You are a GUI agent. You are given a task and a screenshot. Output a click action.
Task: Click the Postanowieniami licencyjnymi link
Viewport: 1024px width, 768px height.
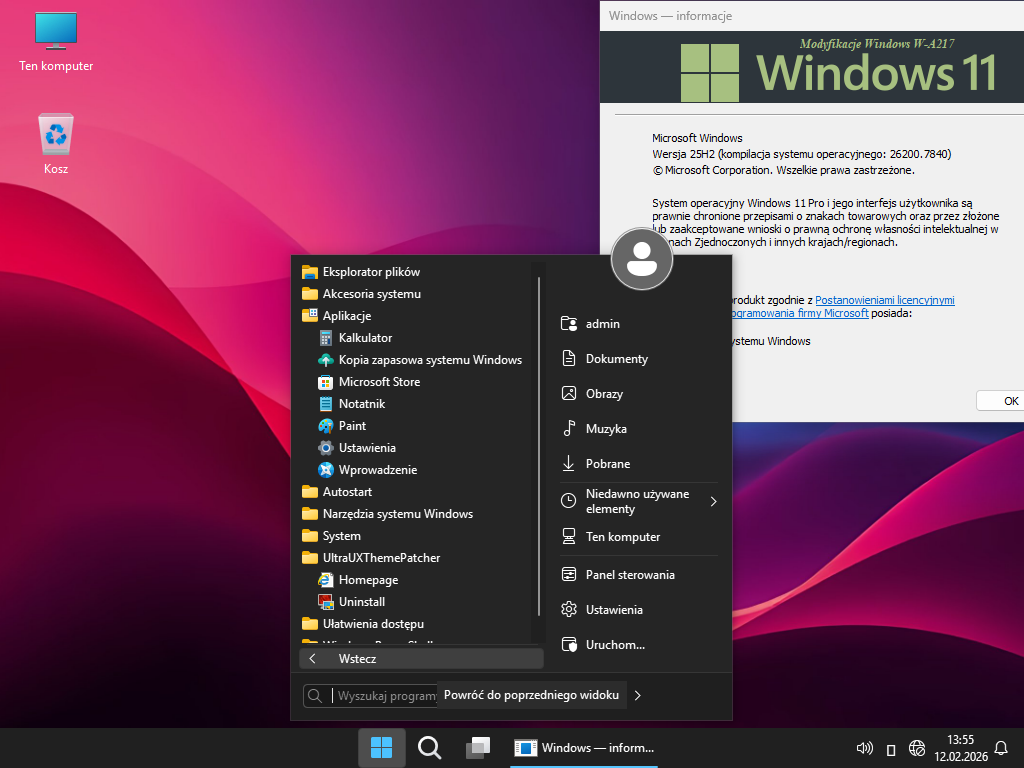click(x=884, y=300)
